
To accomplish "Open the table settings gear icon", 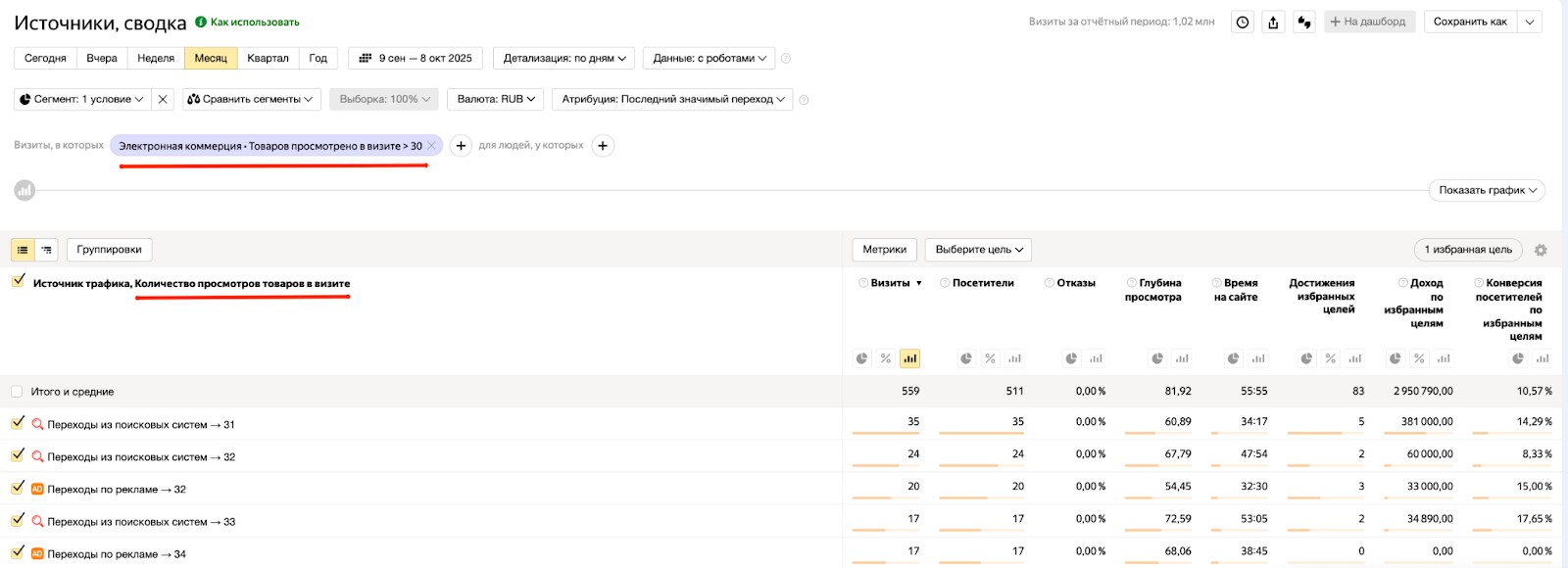I will coord(1541,250).
